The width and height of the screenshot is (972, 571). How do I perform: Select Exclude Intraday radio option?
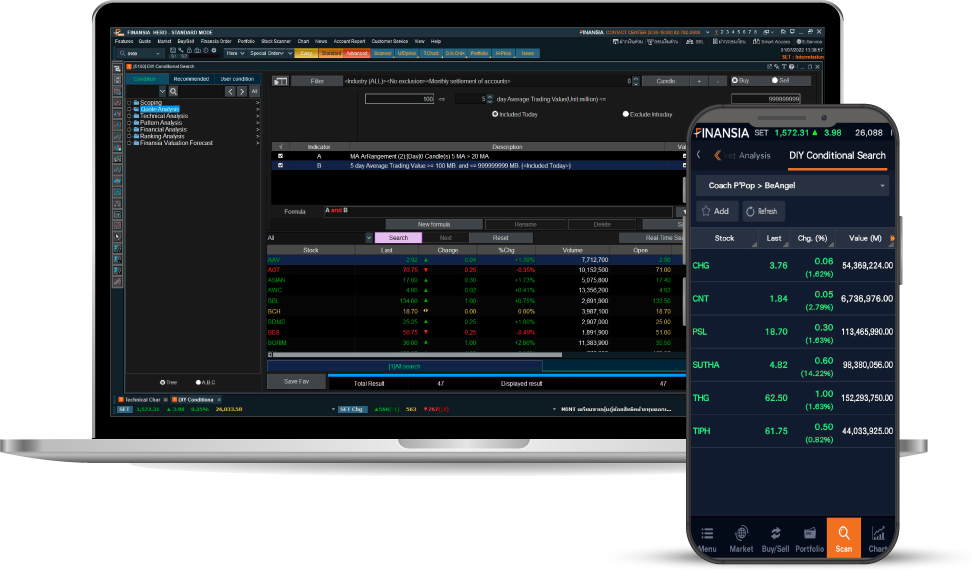click(x=625, y=114)
